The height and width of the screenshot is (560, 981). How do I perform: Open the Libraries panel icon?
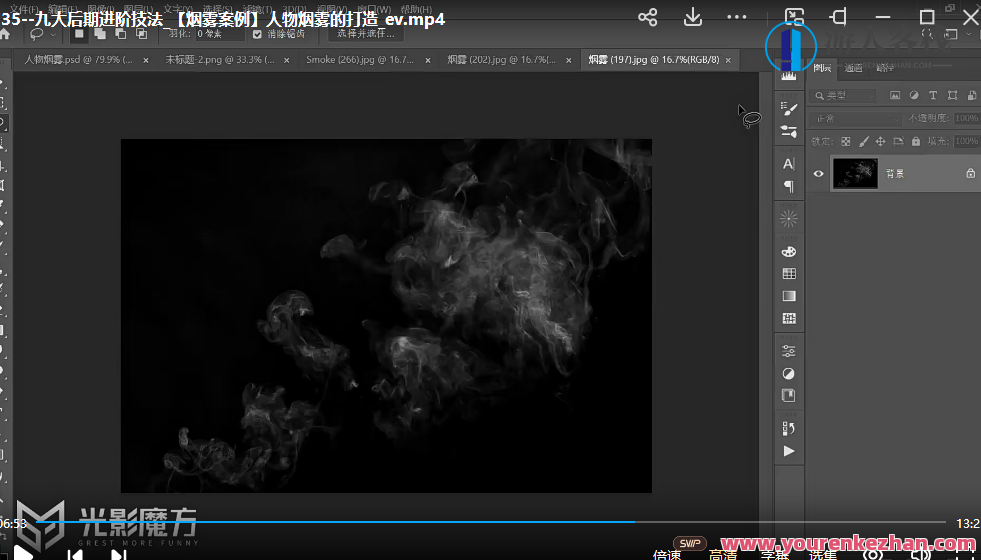(789, 395)
